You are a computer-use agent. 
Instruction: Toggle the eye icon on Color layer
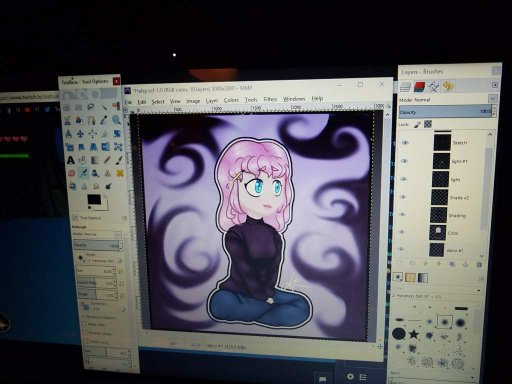(x=402, y=232)
